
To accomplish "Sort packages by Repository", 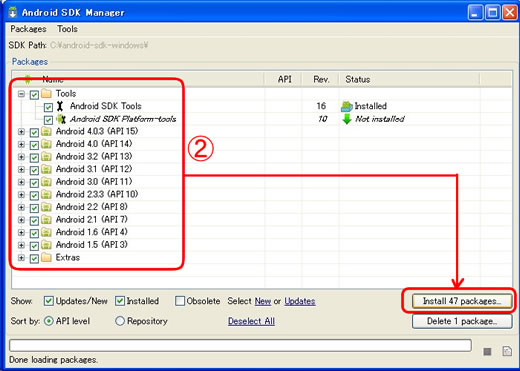I will click(x=120, y=321).
